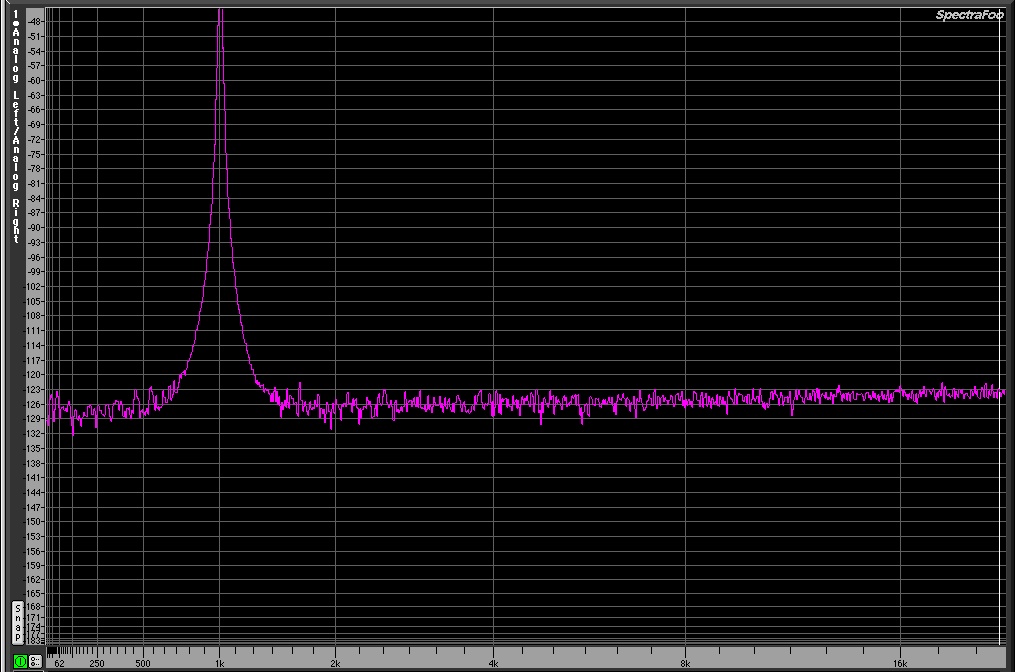Click the -90 dB scale label

35,227
